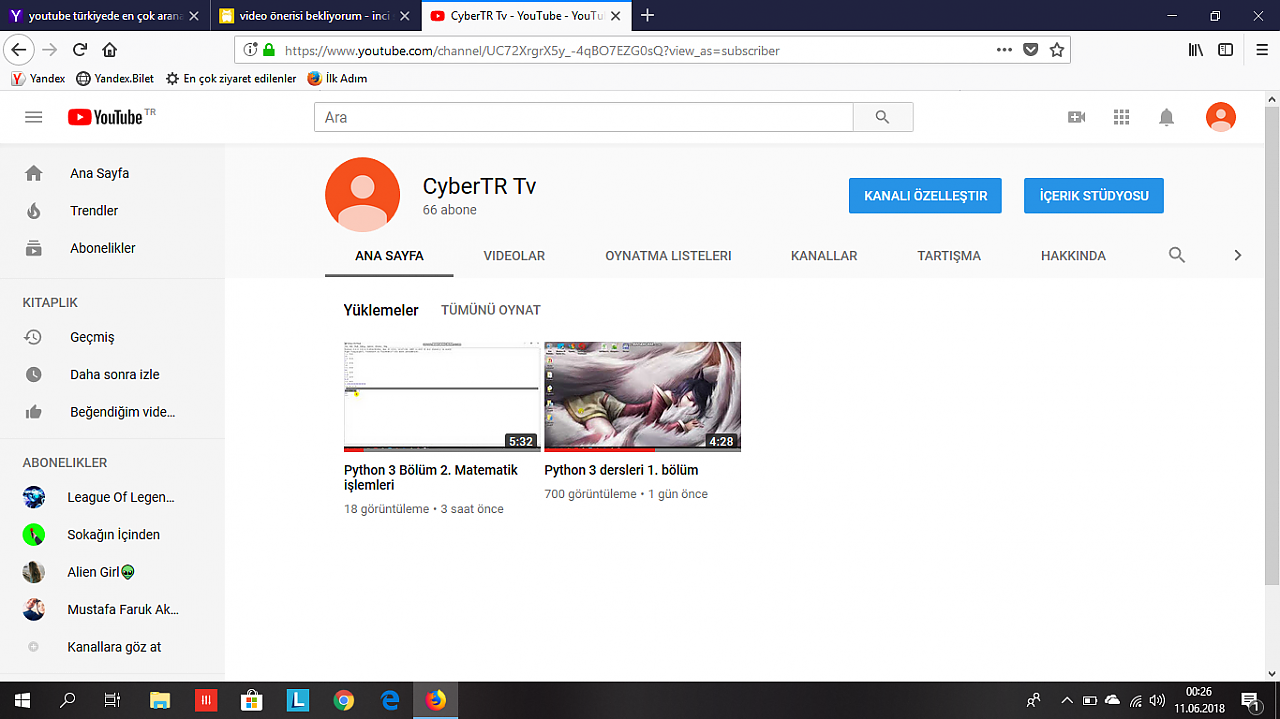Select the ANA SAYFA channel tab
1280x719 pixels.
click(389, 256)
